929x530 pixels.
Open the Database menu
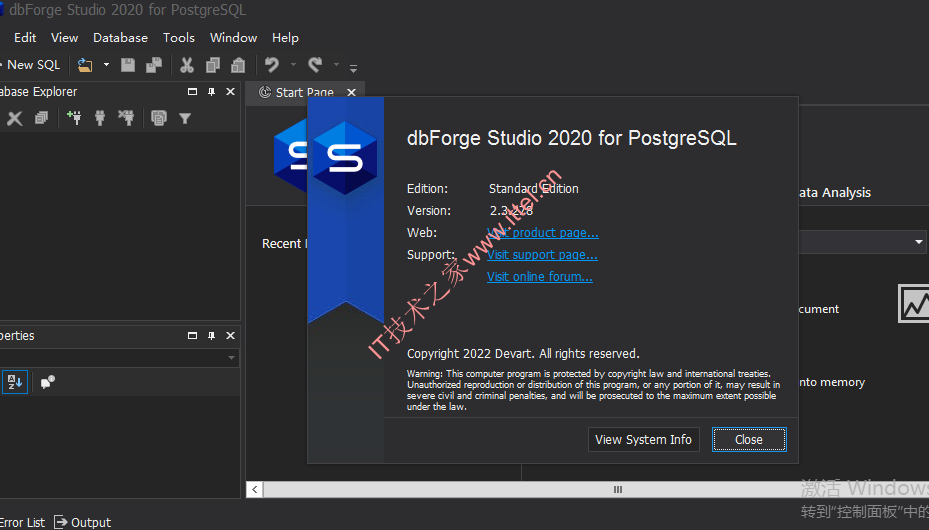point(120,38)
